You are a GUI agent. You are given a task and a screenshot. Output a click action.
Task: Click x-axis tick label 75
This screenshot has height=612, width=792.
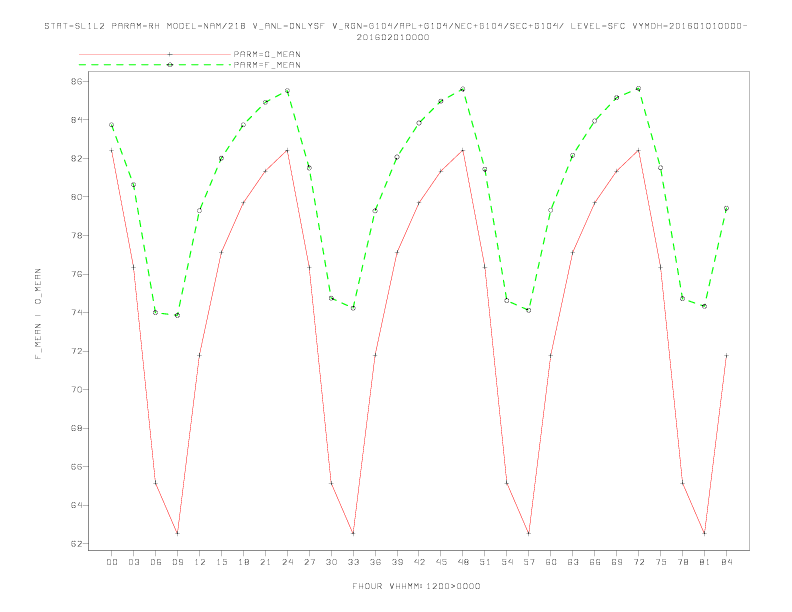[661, 562]
